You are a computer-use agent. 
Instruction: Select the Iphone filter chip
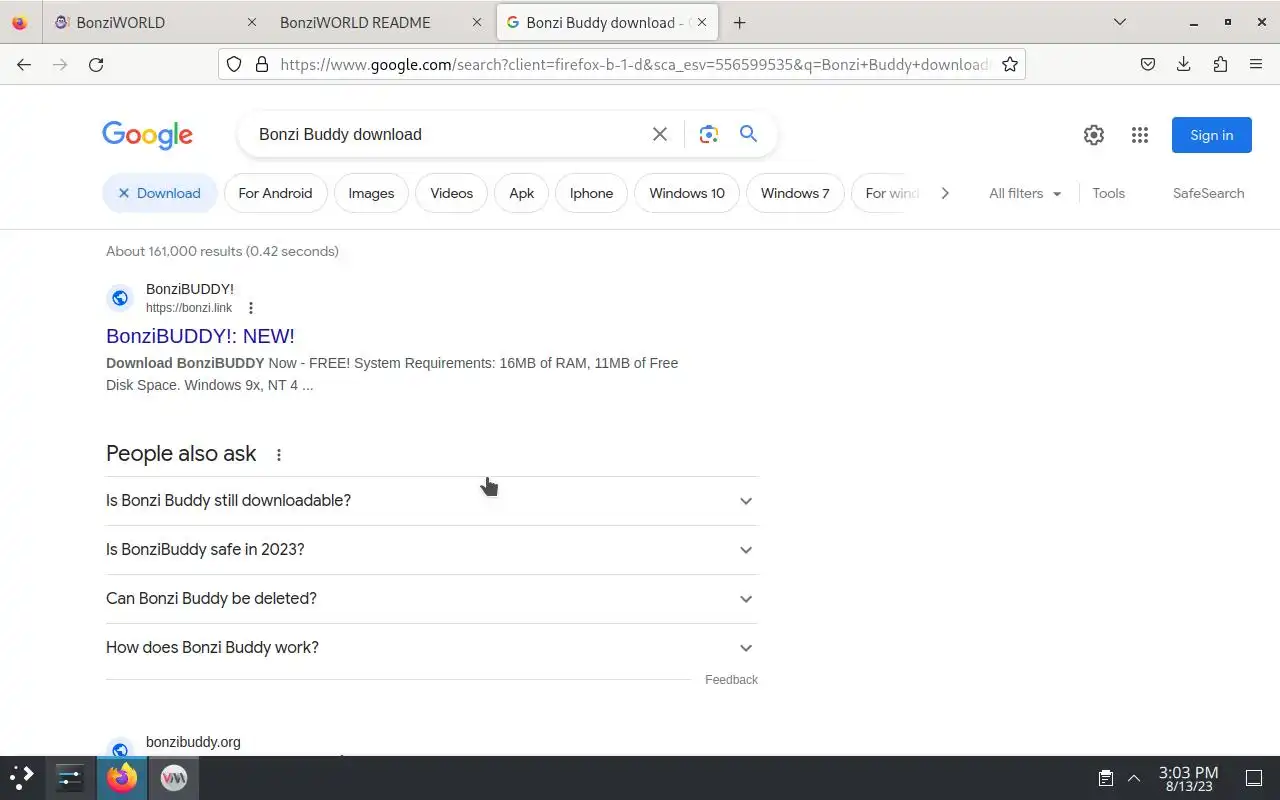[x=591, y=193]
